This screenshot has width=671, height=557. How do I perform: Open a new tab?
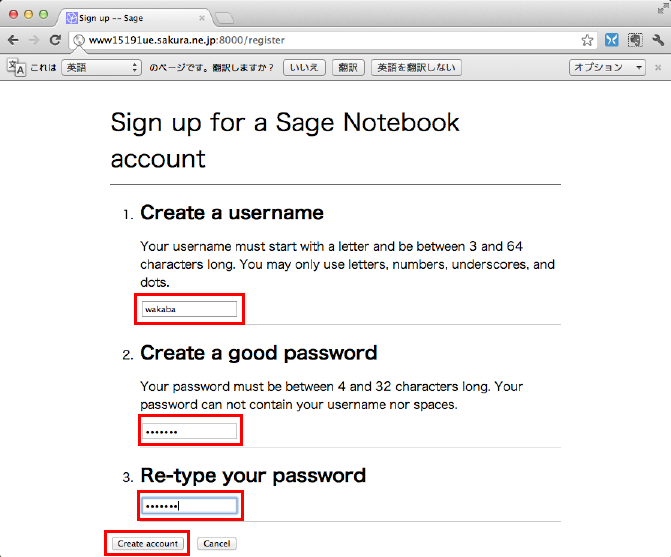click(224, 17)
